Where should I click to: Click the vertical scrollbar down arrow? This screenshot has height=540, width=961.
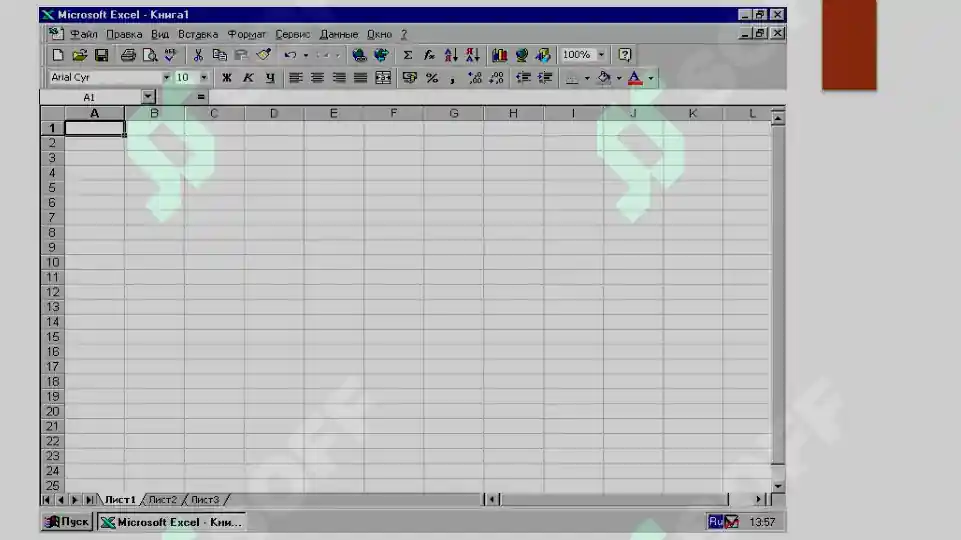[x=778, y=486]
